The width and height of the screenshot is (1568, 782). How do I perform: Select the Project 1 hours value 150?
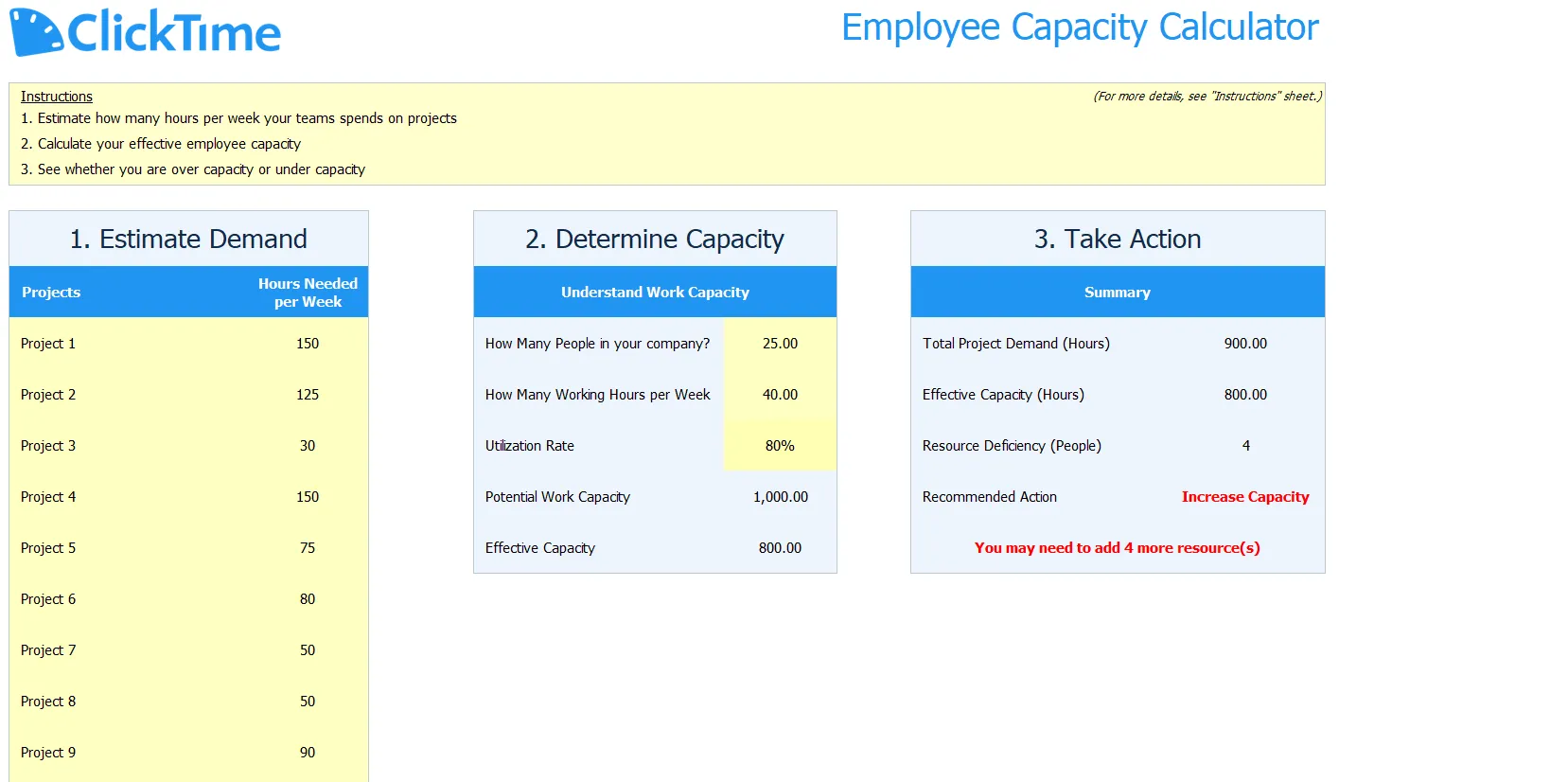pyautogui.click(x=308, y=344)
